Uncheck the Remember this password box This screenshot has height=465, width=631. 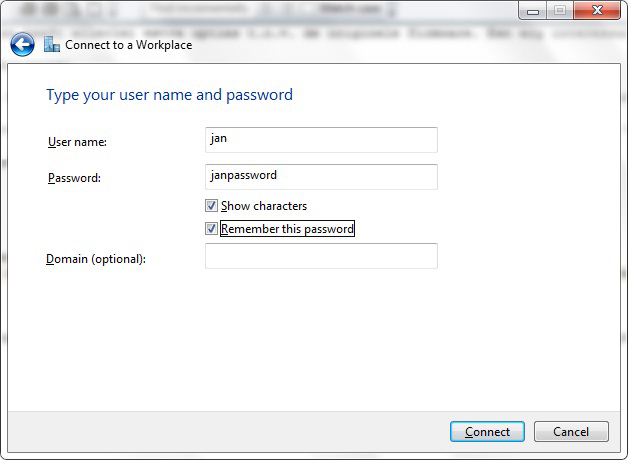(x=211, y=229)
